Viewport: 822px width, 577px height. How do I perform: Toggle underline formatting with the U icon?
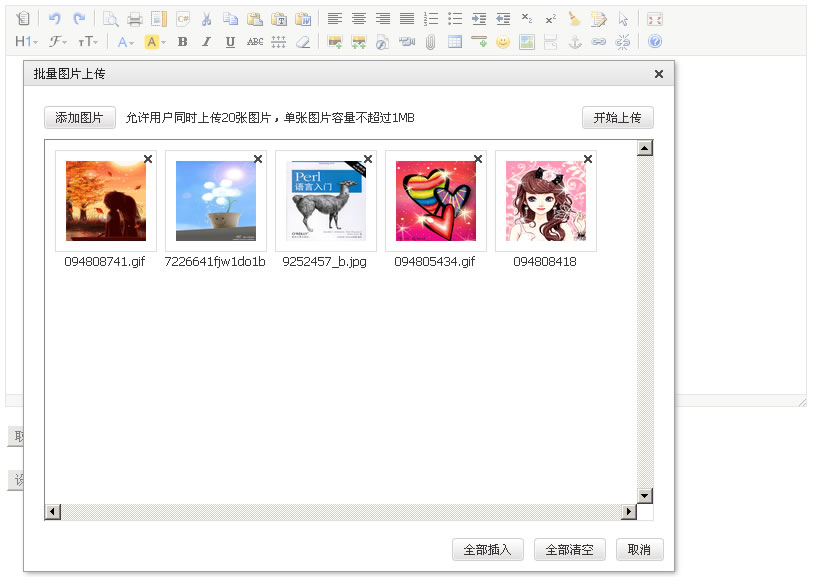tap(230, 41)
